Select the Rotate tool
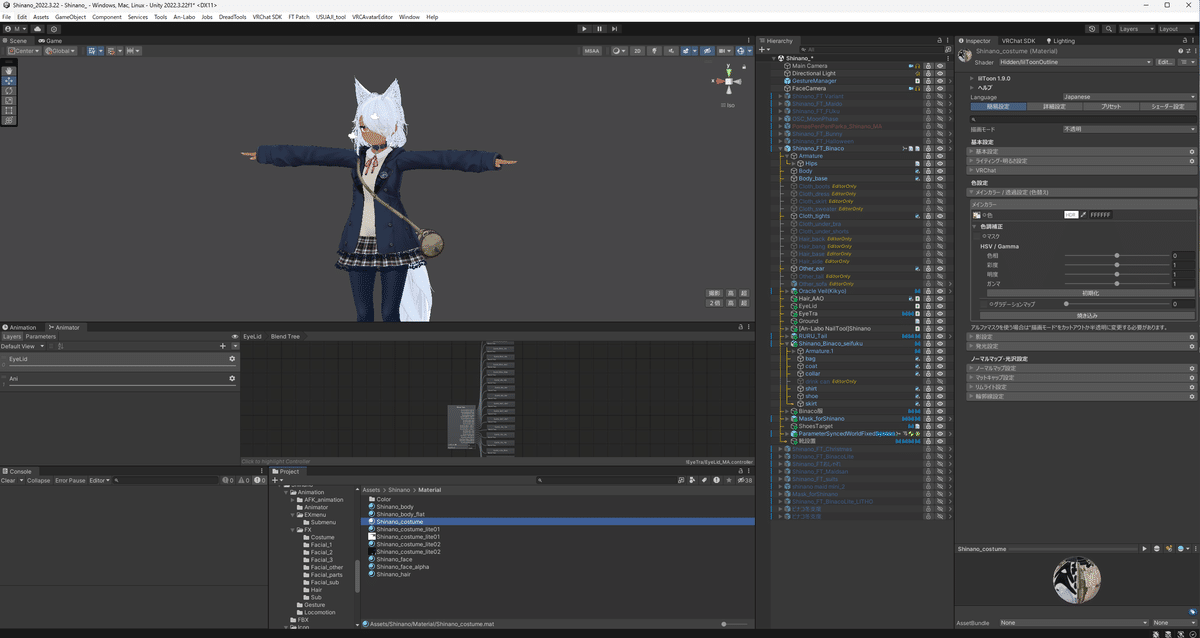 click(9, 91)
